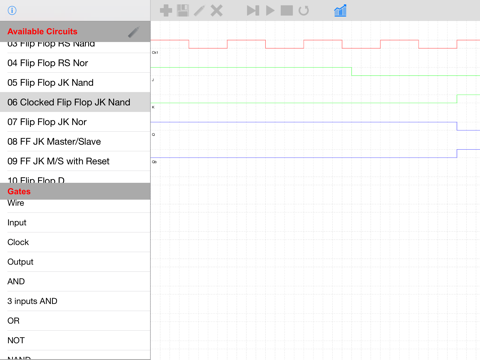This screenshot has width=480, height=360.
Task: Click the red Clk waveform trace
Action: pyautogui.click(x=315, y=44)
